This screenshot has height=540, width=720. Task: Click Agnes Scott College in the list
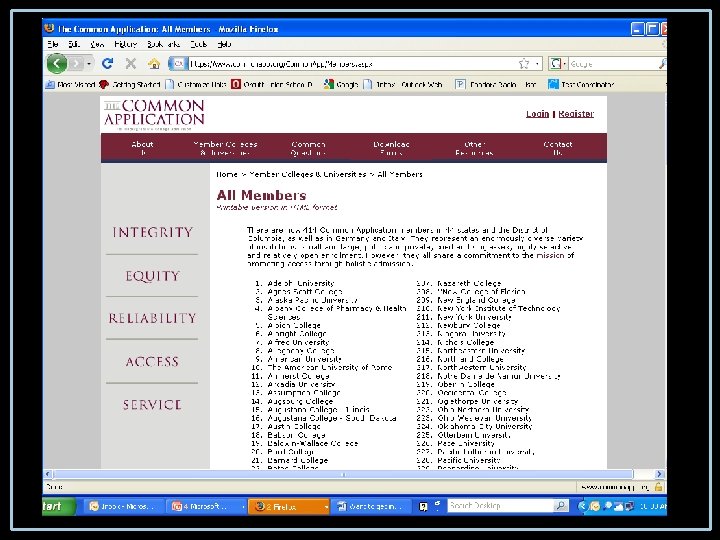tap(305, 292)
